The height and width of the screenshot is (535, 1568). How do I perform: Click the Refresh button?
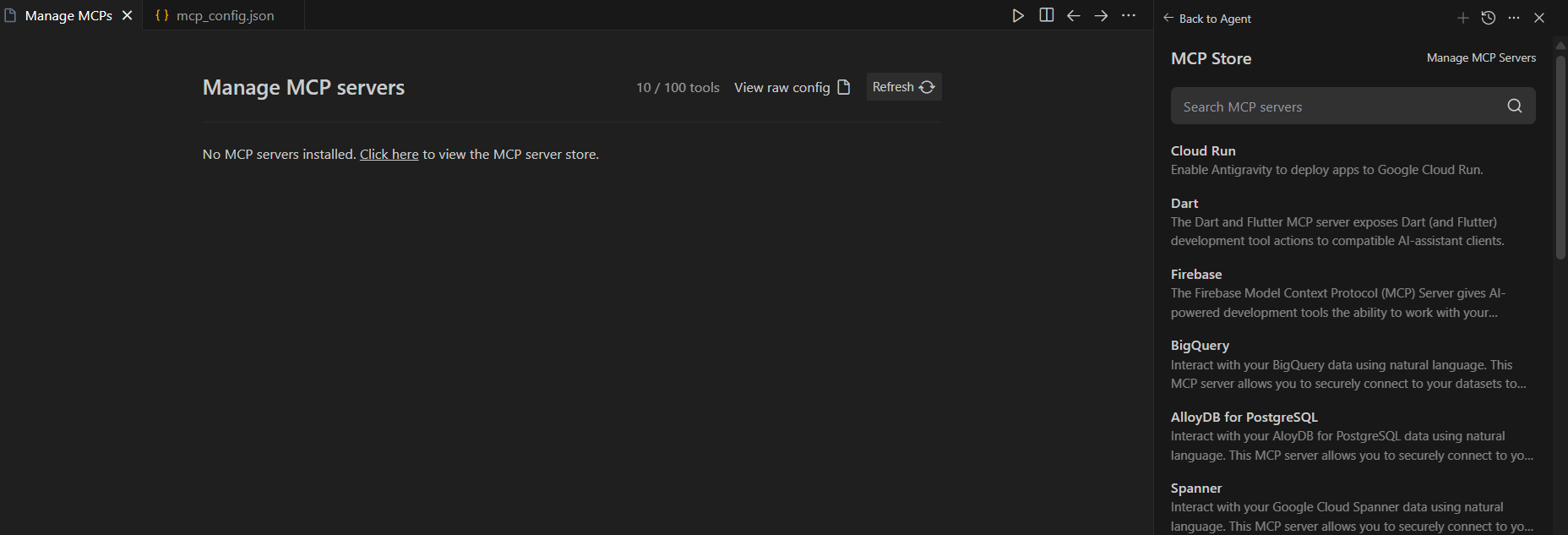point(903,87)
